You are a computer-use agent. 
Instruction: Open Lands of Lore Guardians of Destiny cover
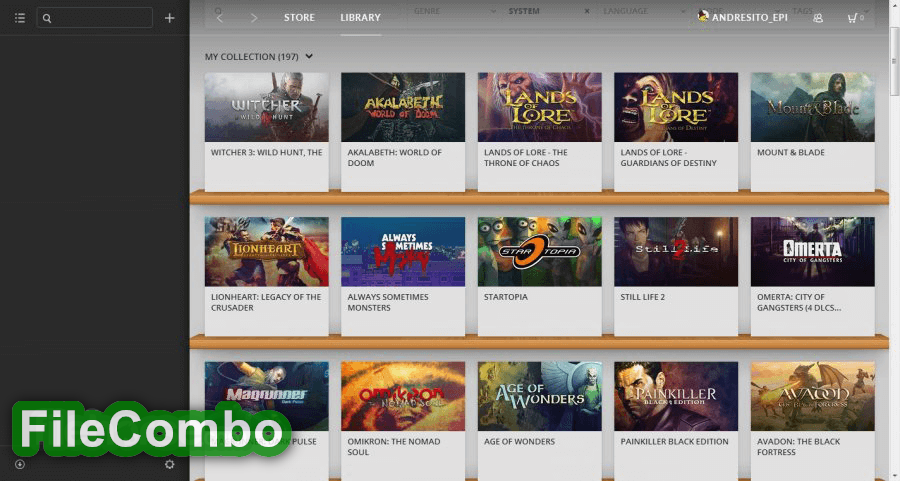(676, 107)
